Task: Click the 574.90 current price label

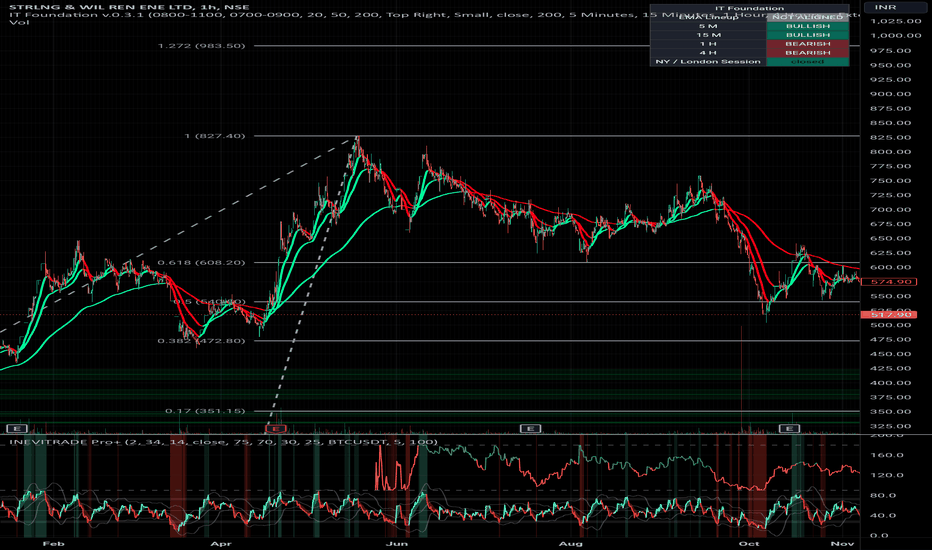Action: tap(889, 282)
